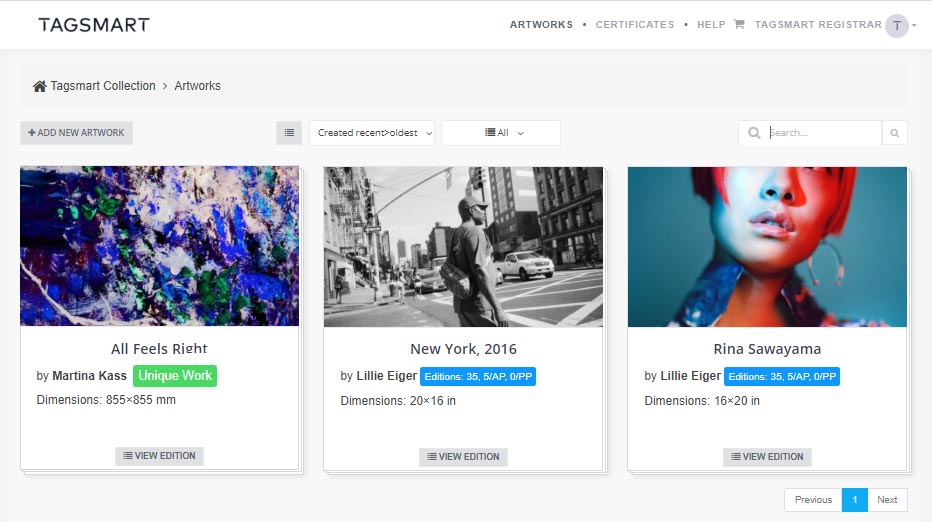Submit search with the magnifier button
Screen dimensions: 932x522
(895, 133)
